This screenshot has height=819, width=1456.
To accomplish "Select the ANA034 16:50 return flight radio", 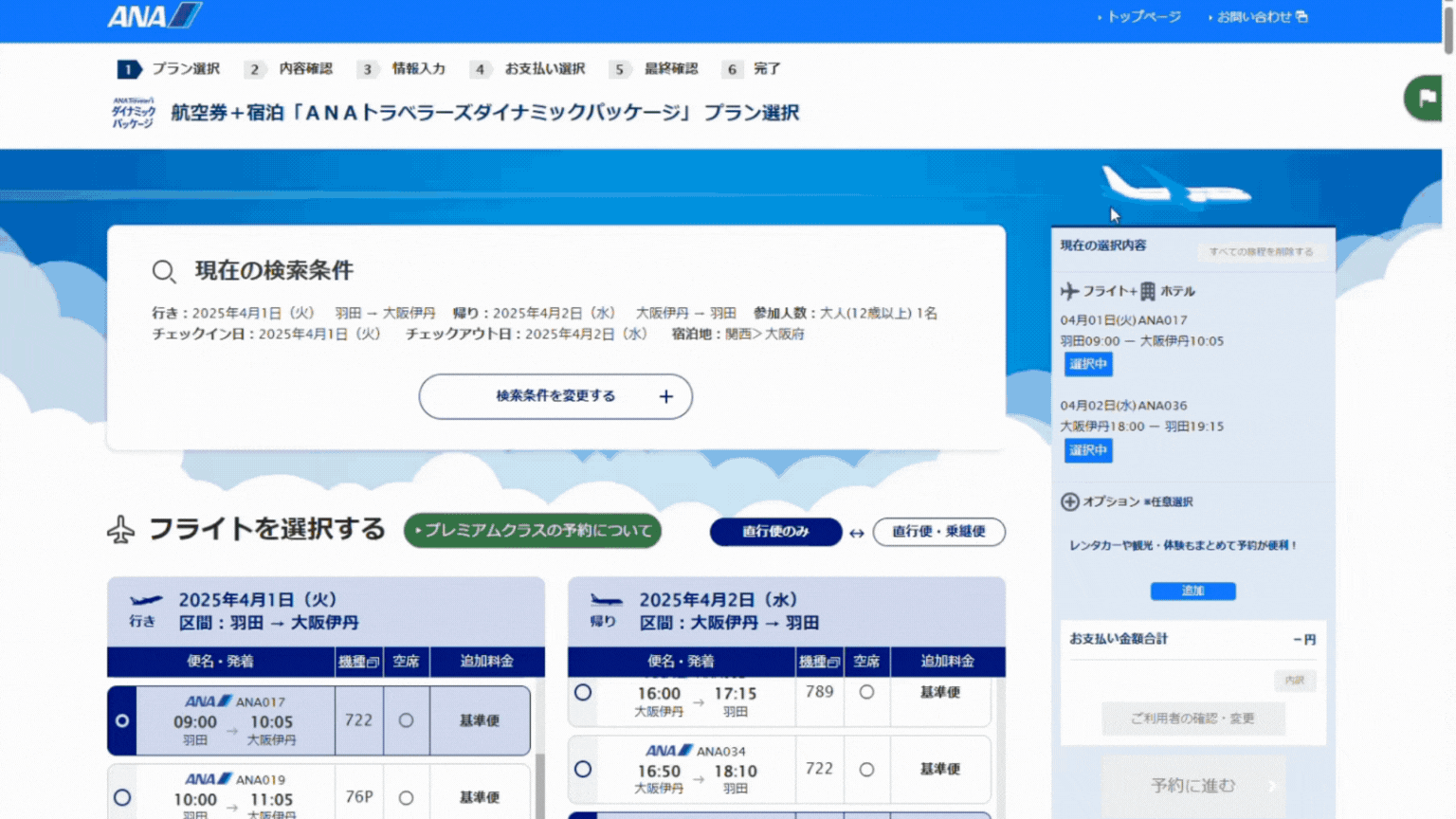I will [583, 770].
